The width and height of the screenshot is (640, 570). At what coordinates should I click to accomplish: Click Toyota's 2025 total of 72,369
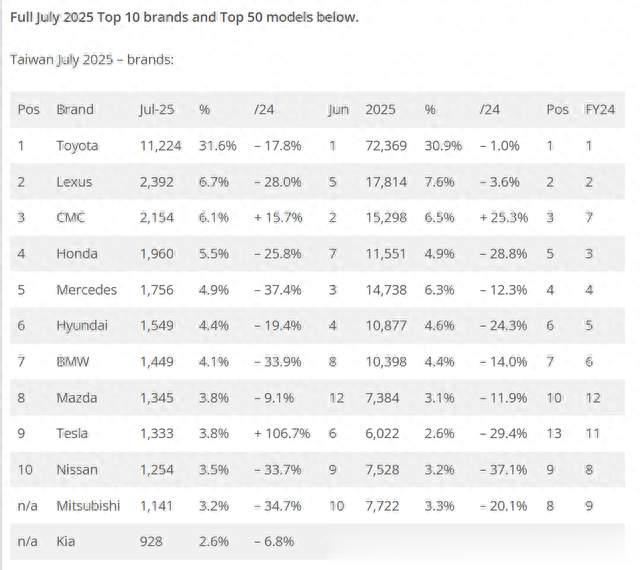click(x=386, y=145)
